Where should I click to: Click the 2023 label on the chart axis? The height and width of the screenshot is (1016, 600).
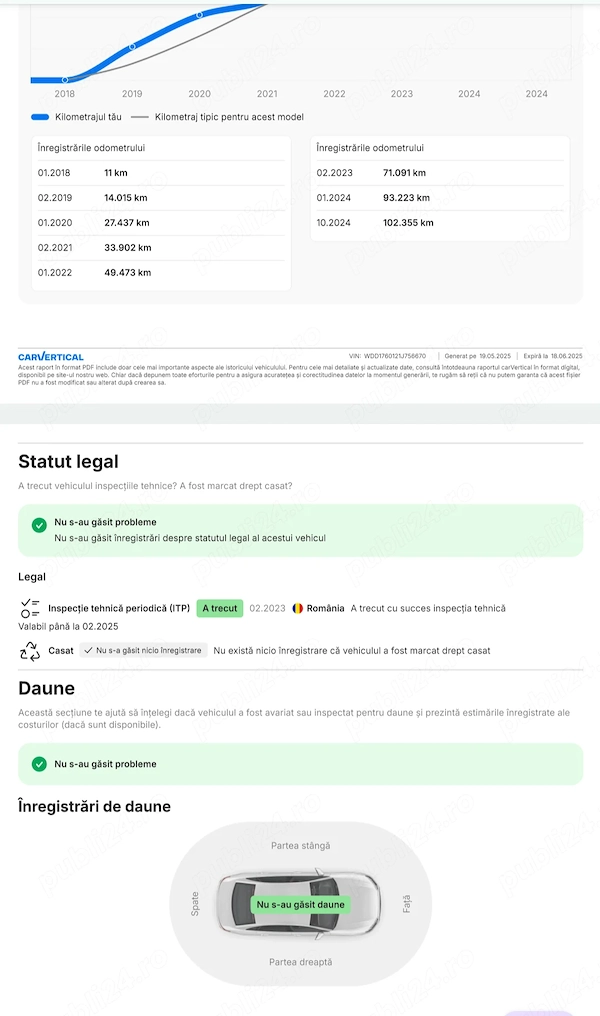click(x=402, y=94)
